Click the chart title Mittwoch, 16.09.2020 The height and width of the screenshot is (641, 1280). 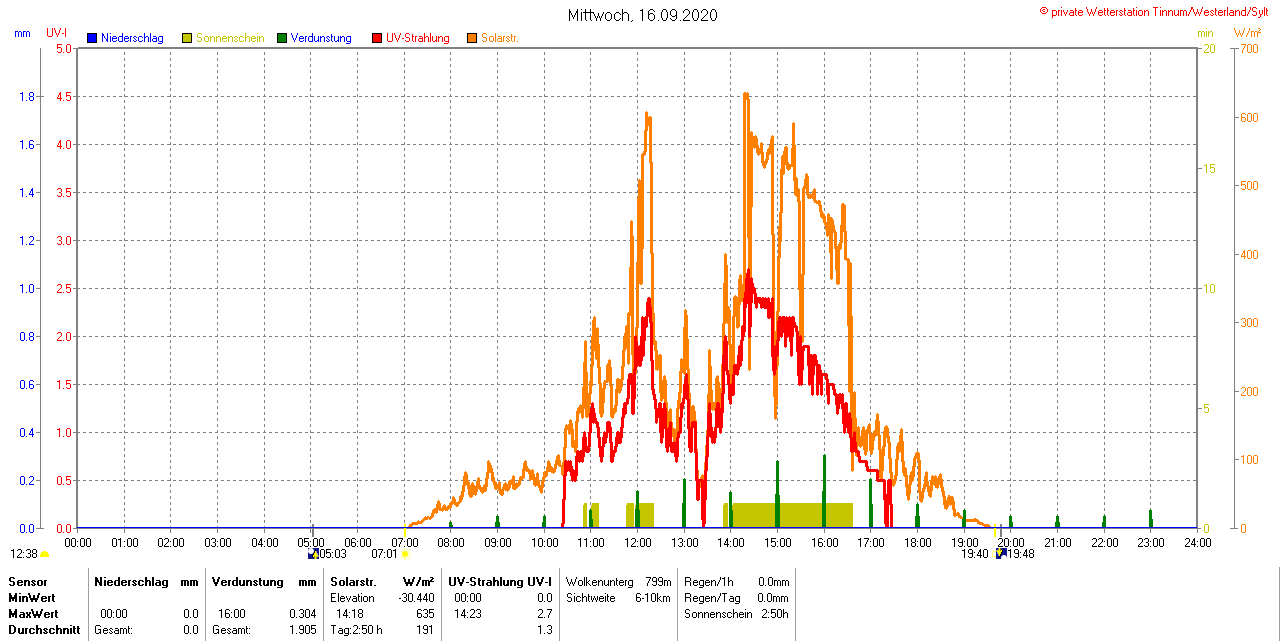click(642, 16)
